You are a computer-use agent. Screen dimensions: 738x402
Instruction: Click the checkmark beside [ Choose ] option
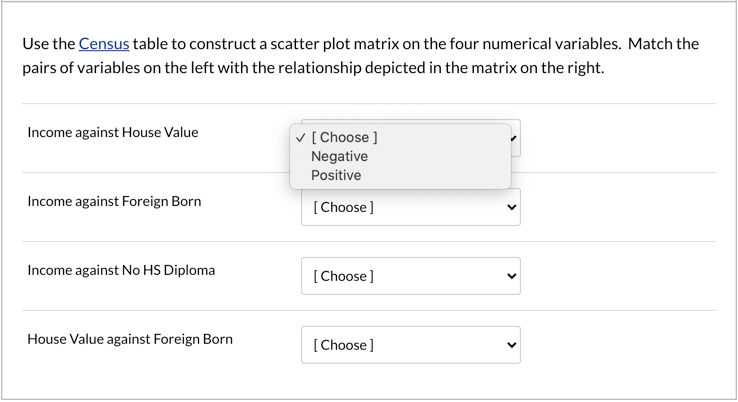tap(302, 137)
